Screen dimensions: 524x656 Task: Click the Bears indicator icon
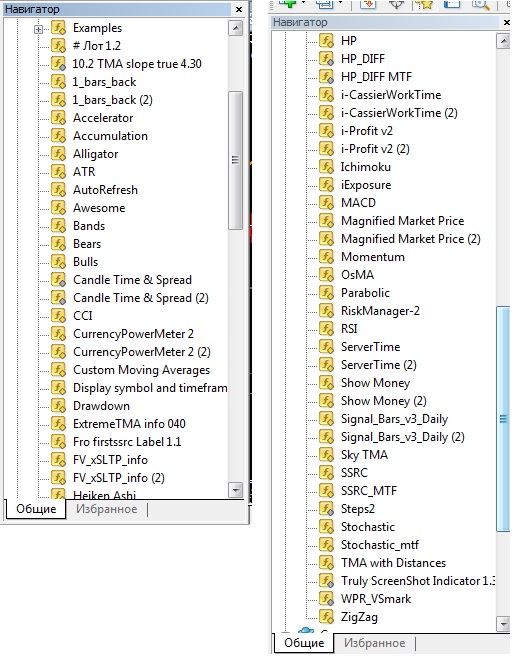tap(59, 244)
